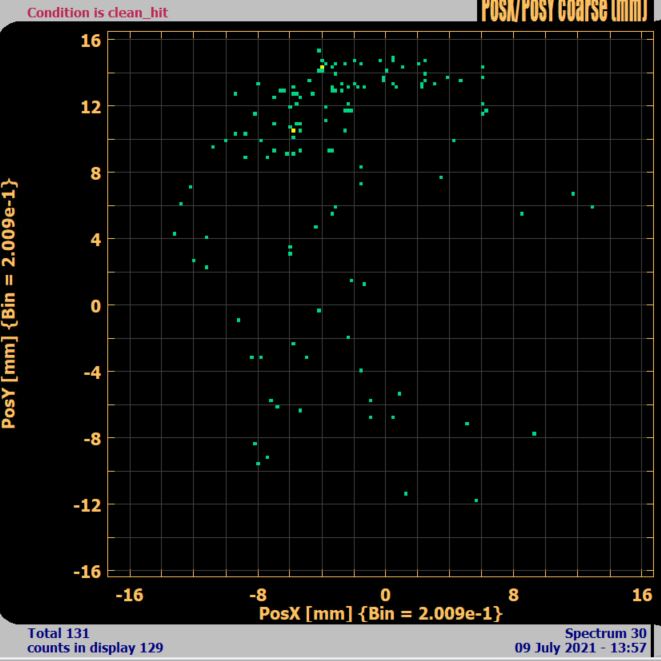The width and height of the screenshot is (661, 661).
Task: Click the Y-axis tick label '-4'
Action: click(x=88, y=372)
